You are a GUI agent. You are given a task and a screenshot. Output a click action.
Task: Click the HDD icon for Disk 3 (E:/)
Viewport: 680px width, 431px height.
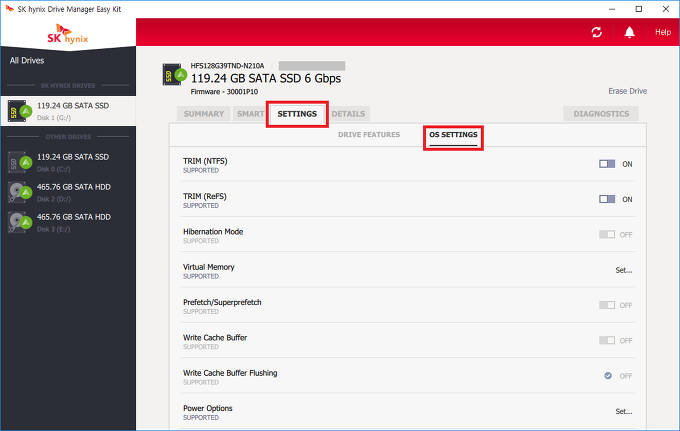click(20, 222)
